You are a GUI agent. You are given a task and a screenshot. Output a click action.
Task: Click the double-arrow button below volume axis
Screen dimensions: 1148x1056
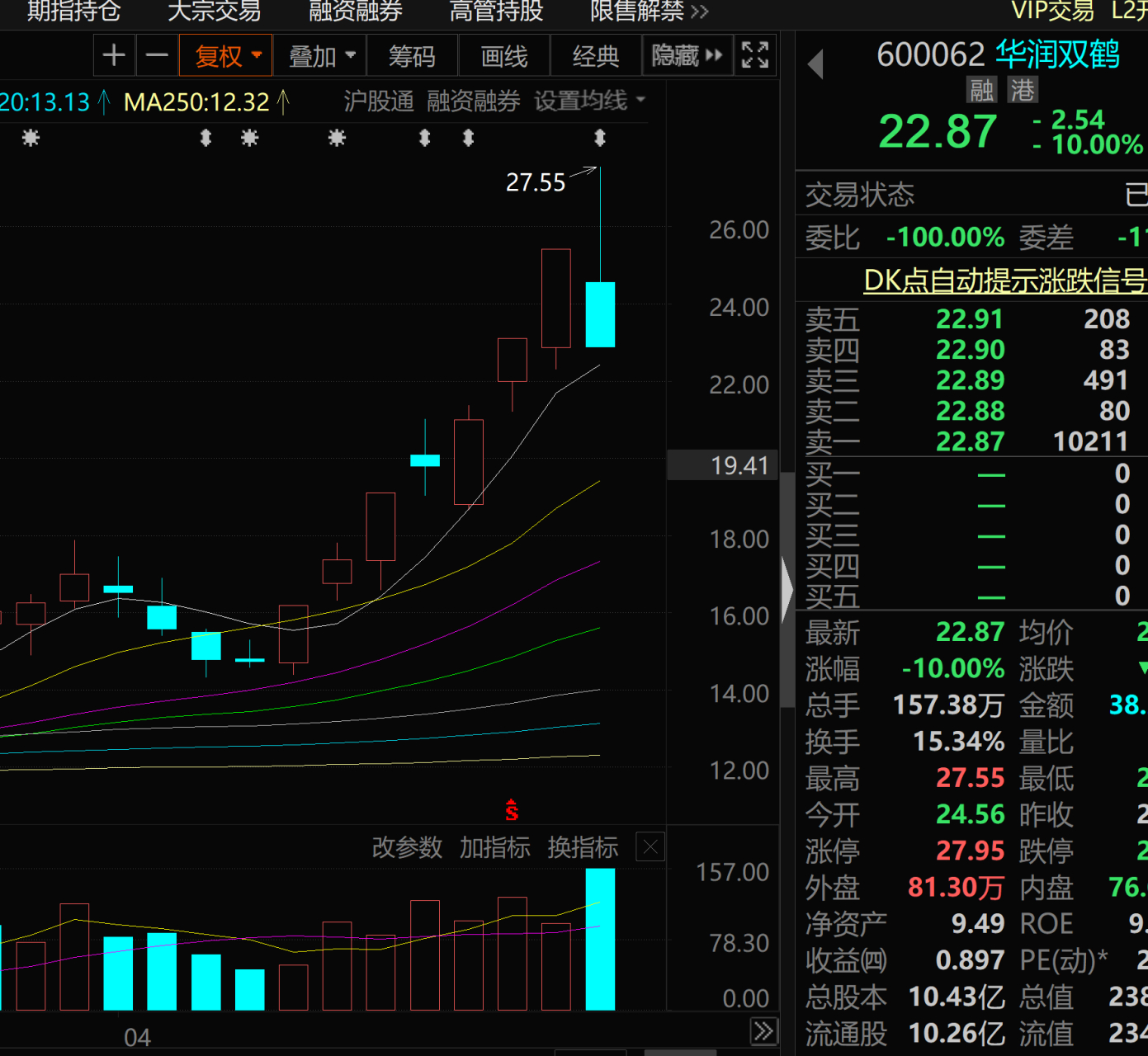tap(763, 1030)
